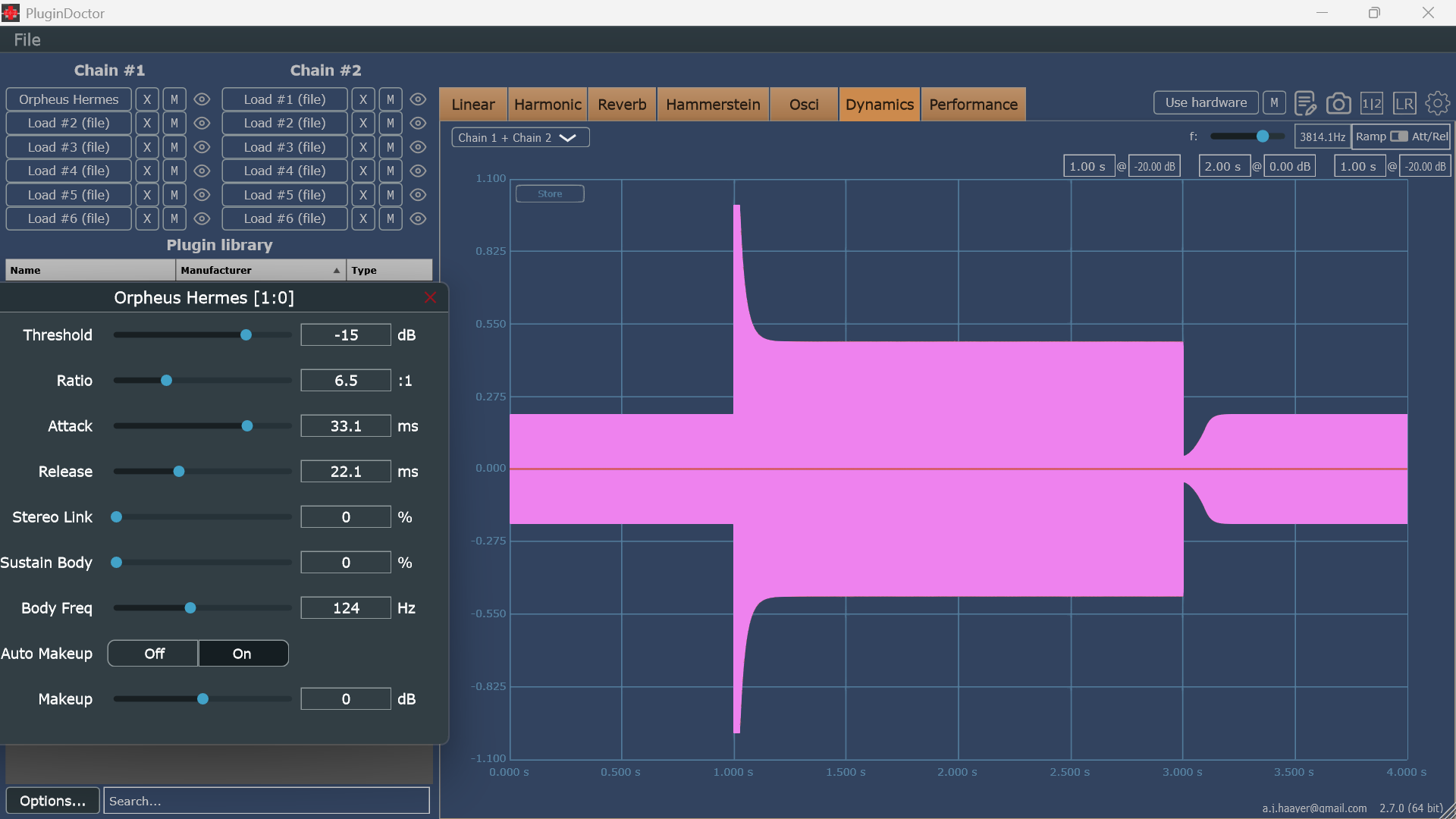
Task: Click X for Chain #1 Load #2 slot
Action: tap(147, 123)
